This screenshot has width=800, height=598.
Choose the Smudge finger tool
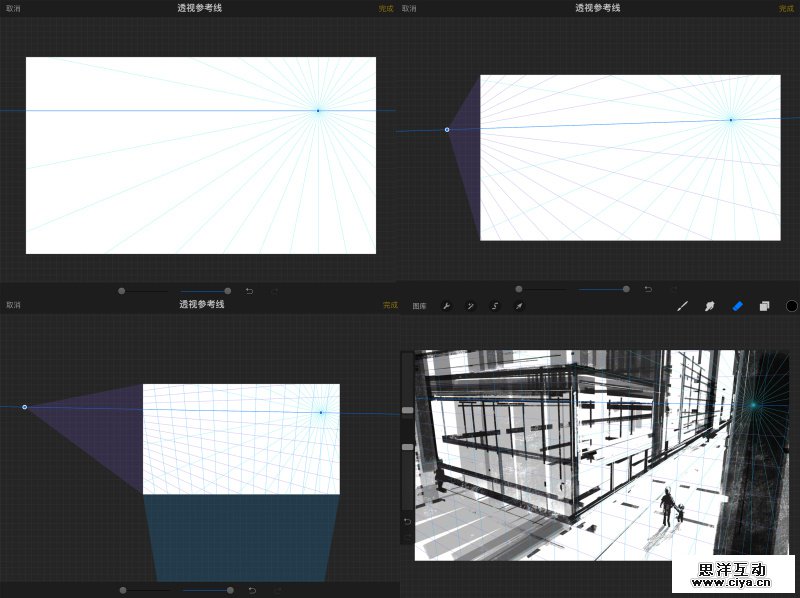click(x=710, y=306)
